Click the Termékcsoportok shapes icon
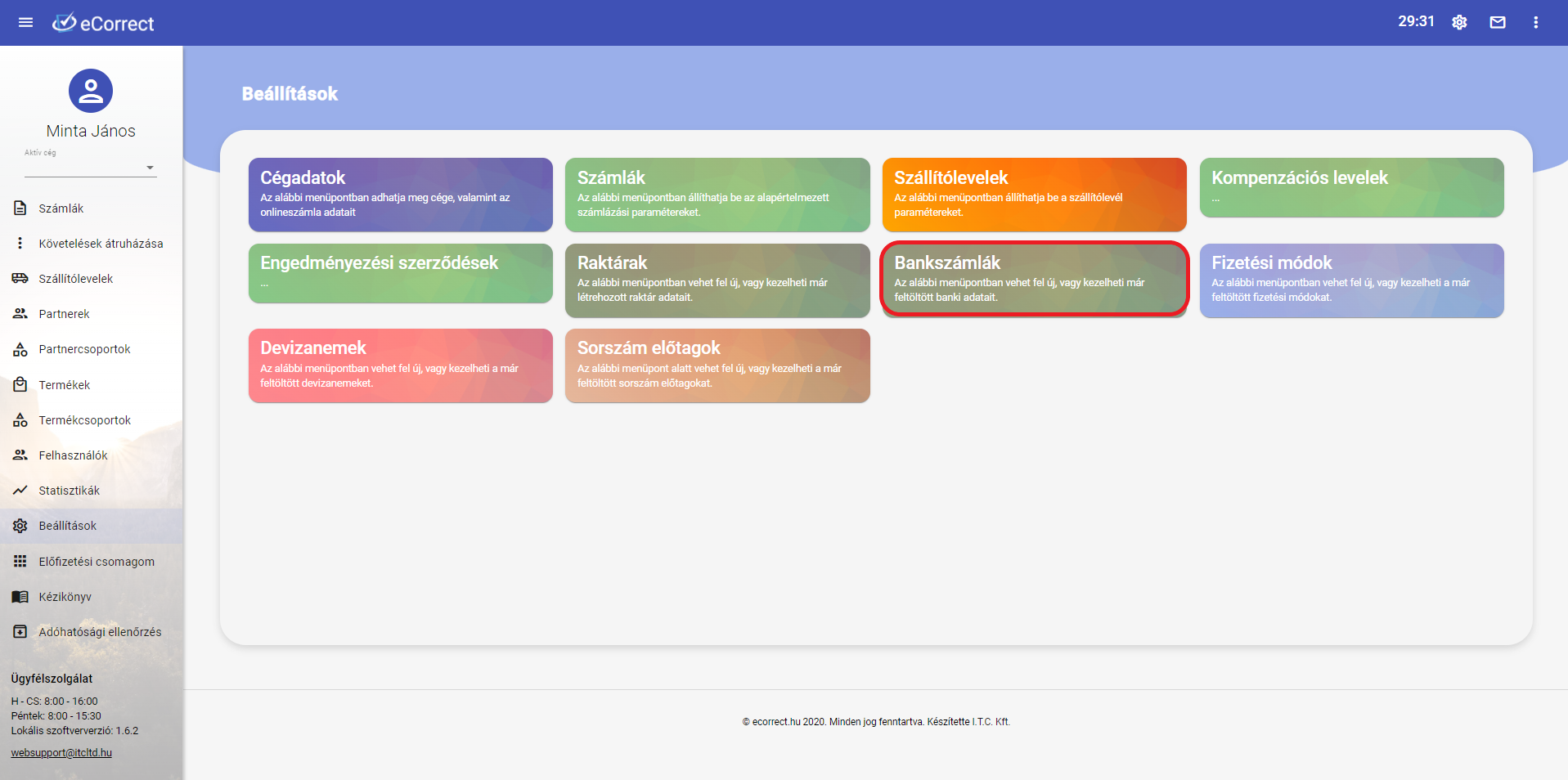Viewport: 1568px width, 780px height. 20,420
